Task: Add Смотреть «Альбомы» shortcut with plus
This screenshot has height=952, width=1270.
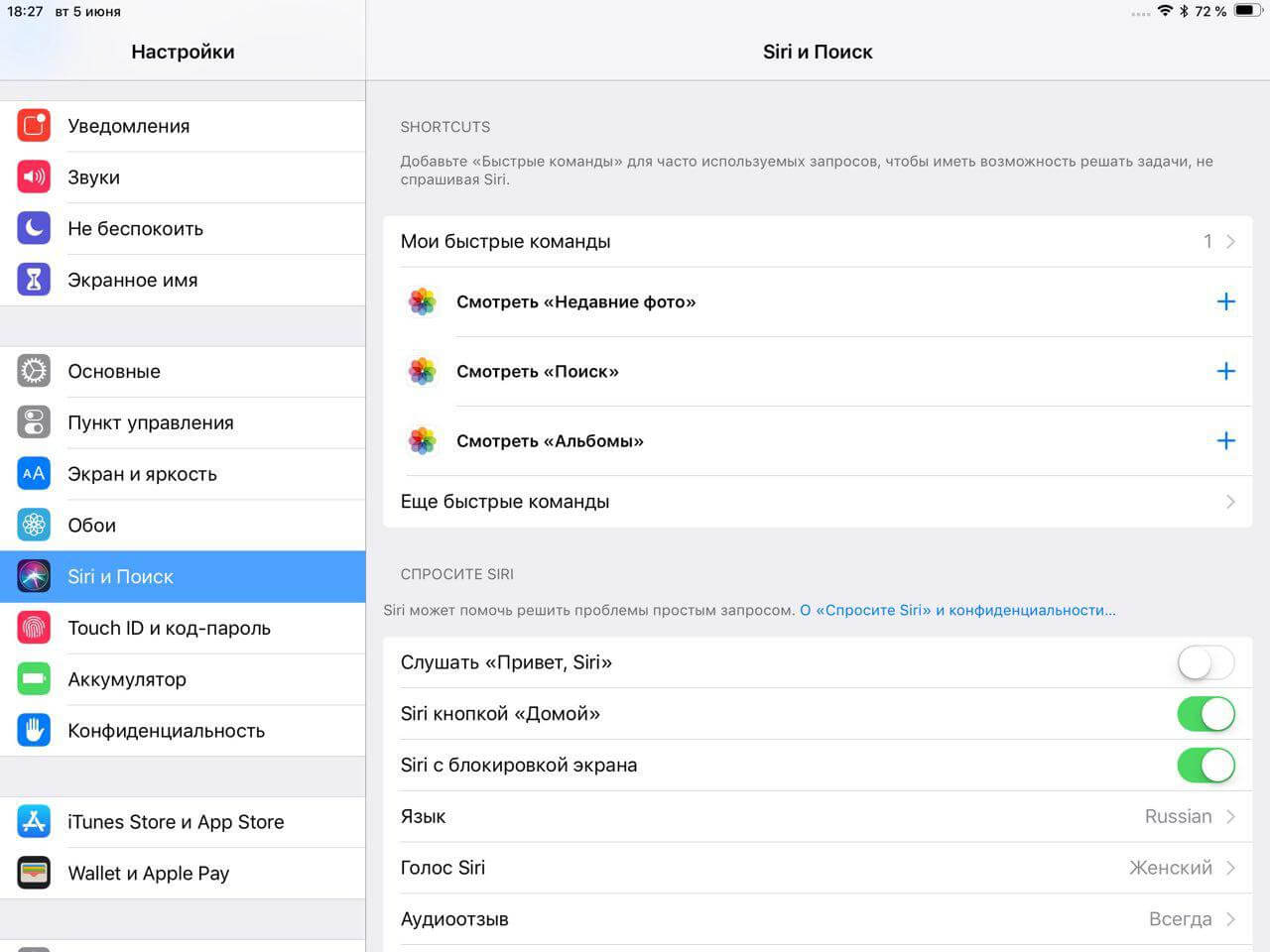Action: pyautogui.click(x=1226, y=440)
